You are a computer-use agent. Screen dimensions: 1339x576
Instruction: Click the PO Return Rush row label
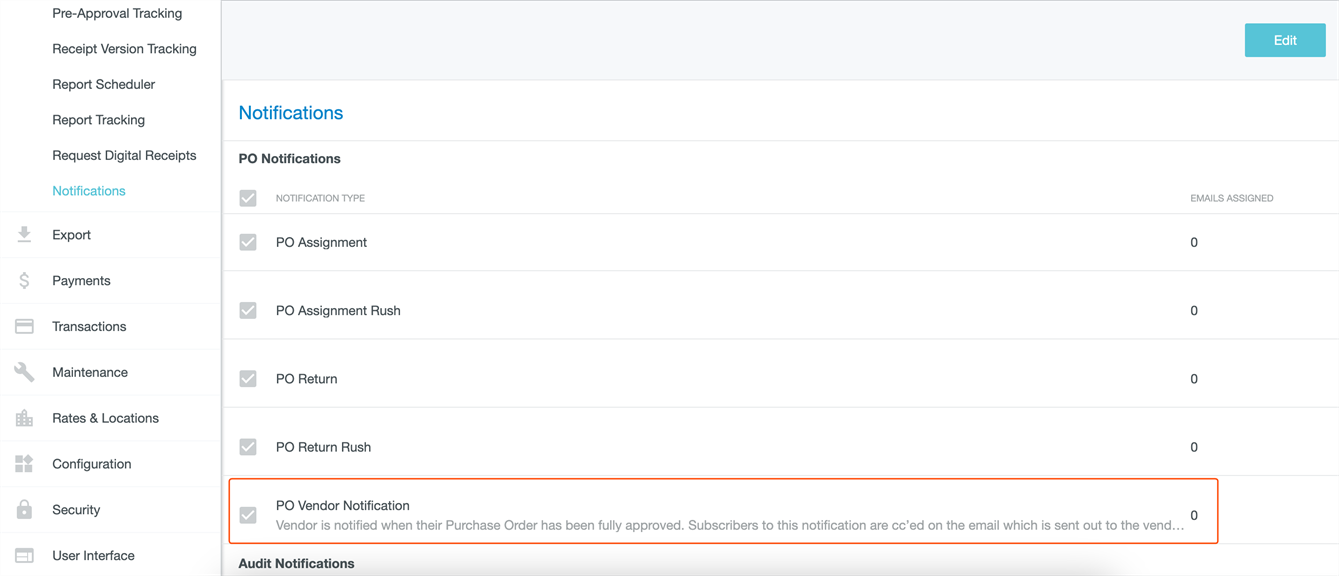coord(323,447)
